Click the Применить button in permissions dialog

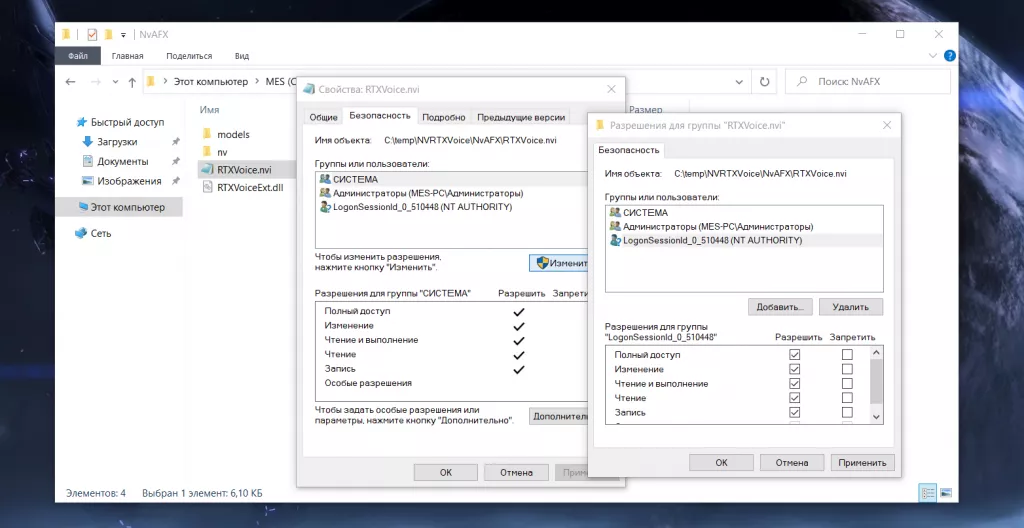click(x=862, y=463)
